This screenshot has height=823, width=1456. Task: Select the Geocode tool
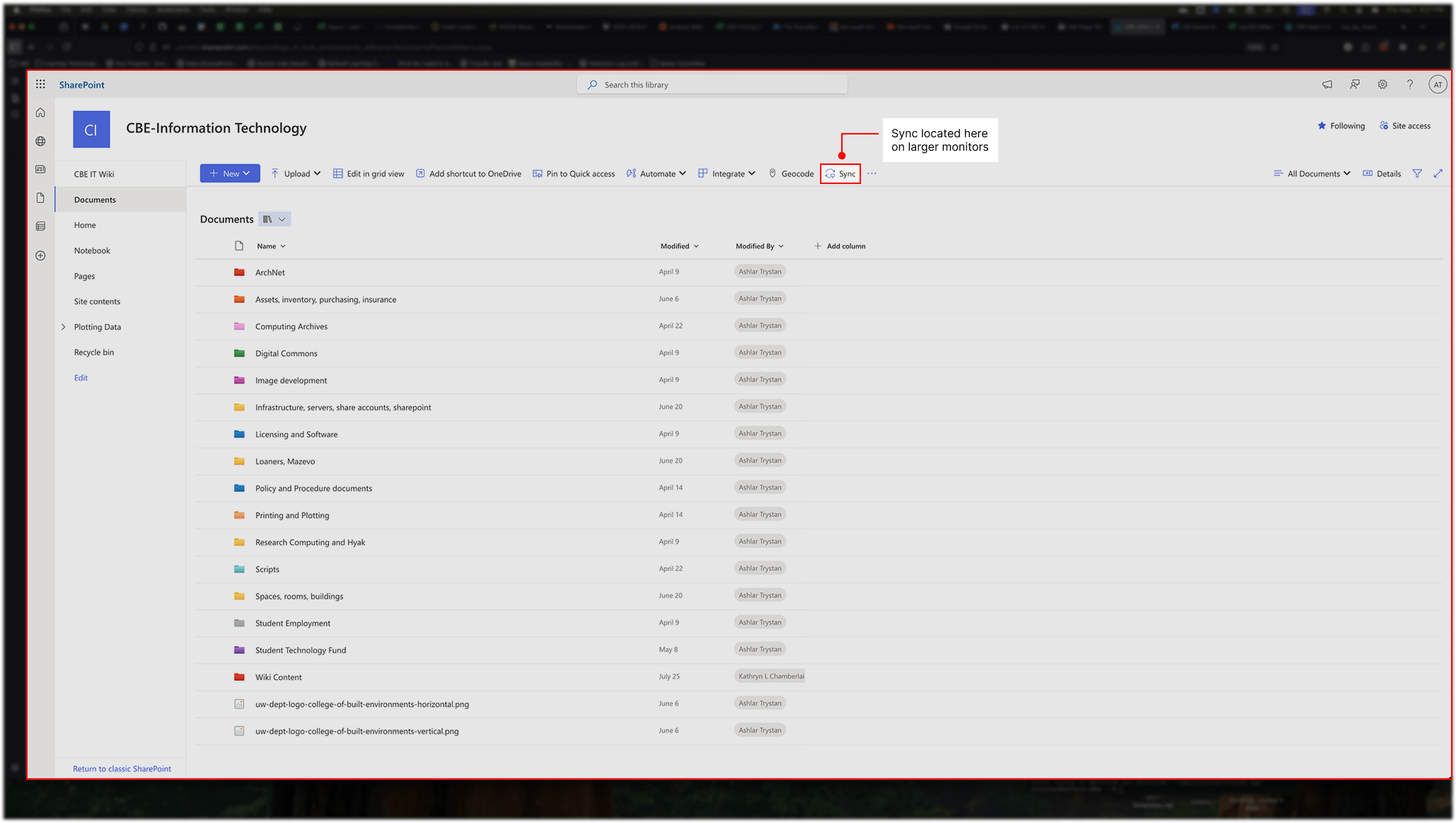pyautogui.click(x=790, y=173)
